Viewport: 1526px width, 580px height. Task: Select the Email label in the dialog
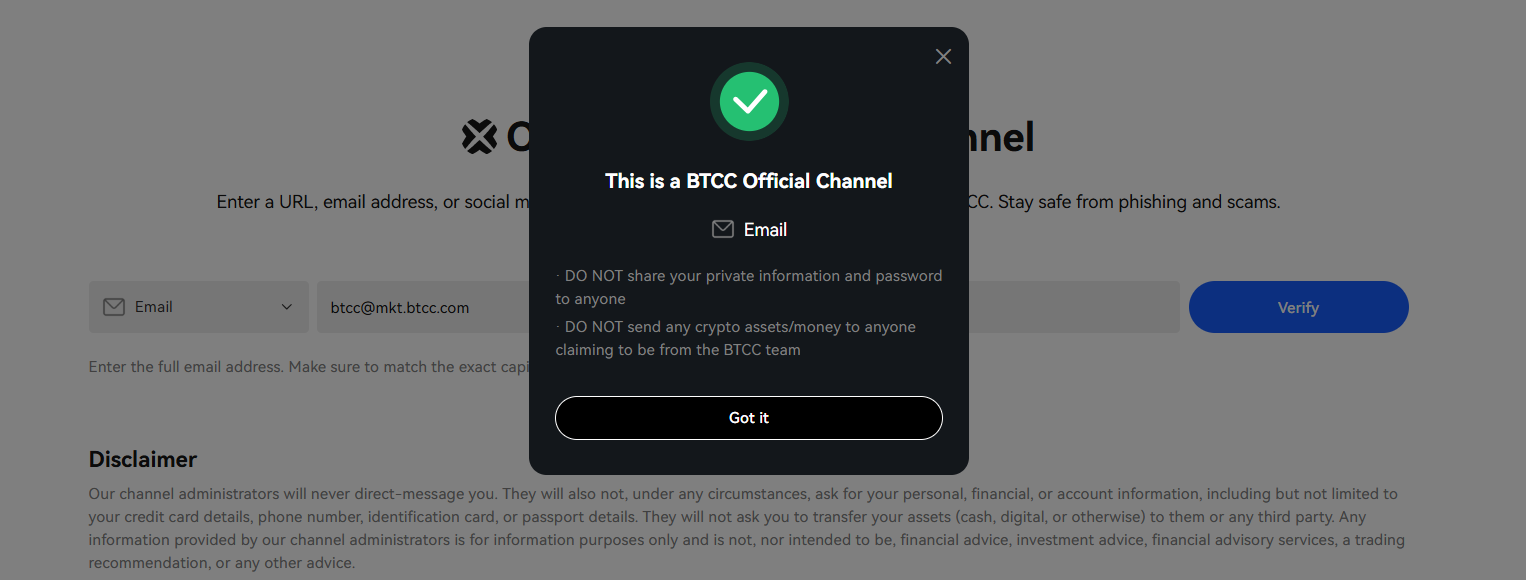[x=765, y=230]
